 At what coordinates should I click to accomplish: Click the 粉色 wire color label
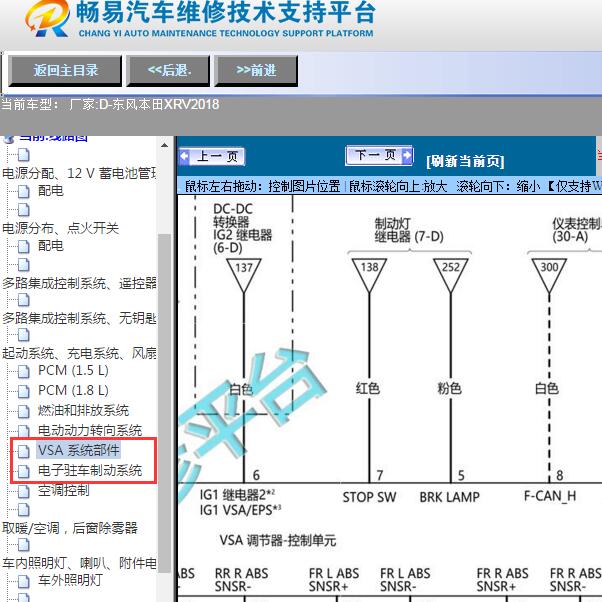(449, 388)
